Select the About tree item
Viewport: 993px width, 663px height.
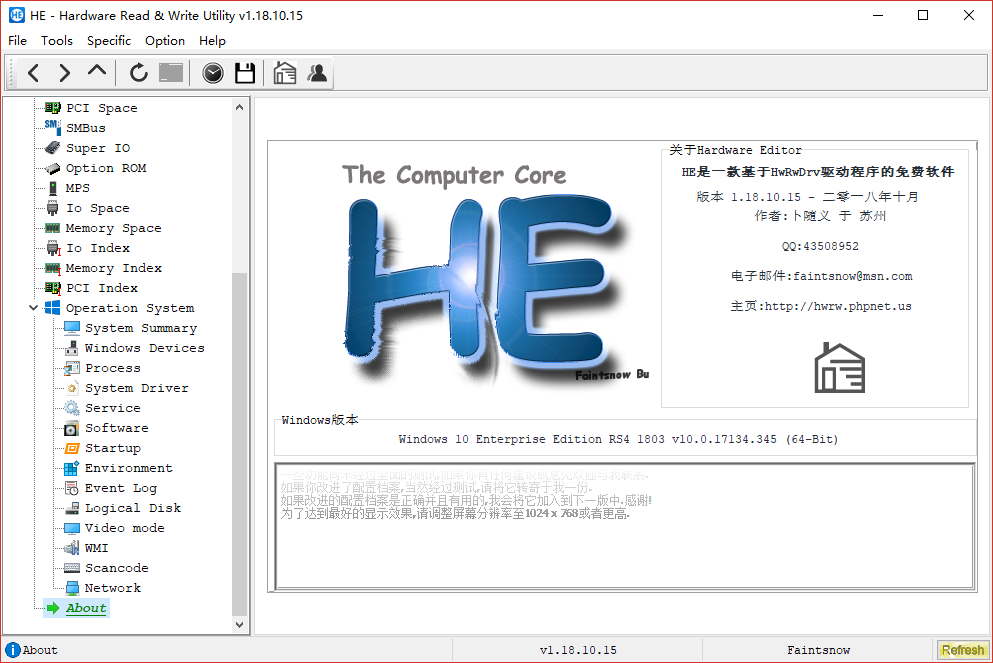pyautogui.click(x=86, y=608)
